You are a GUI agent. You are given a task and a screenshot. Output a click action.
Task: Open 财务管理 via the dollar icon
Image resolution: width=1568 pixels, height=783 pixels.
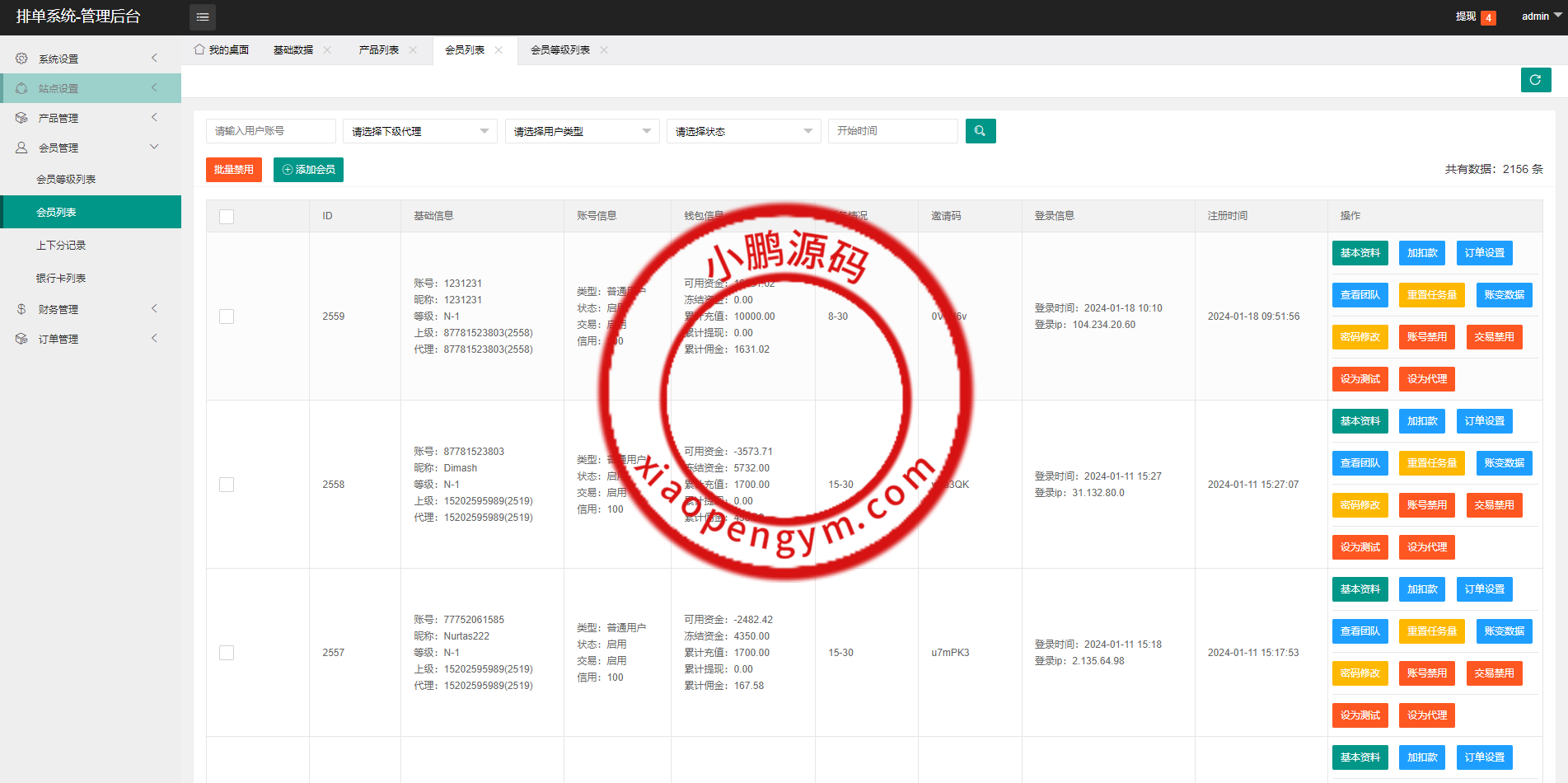[x=21, y=309]
